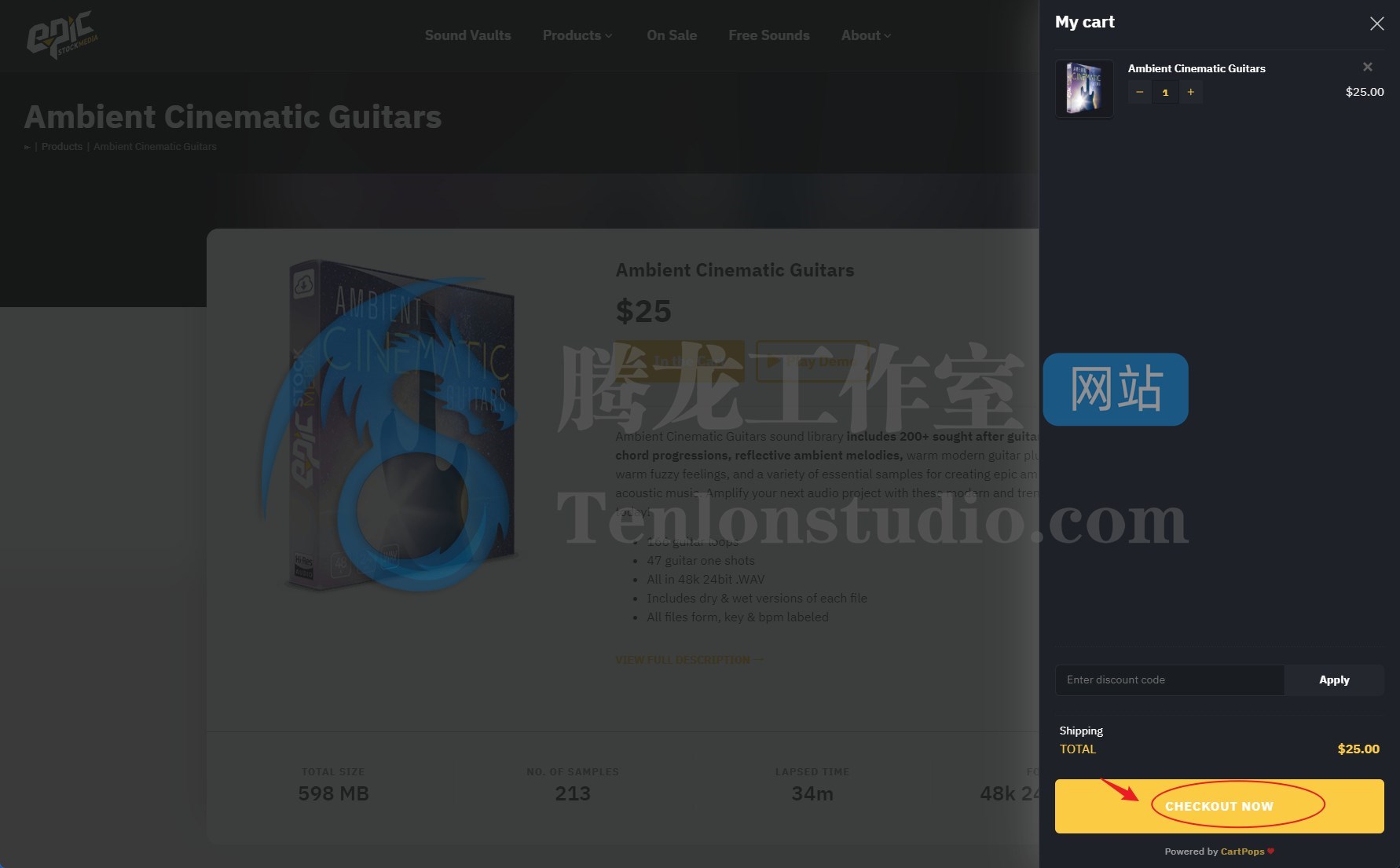This screenshot has width=1400, height=868.
Task: Apply the discount code
Action: [x=1334, y=679]
